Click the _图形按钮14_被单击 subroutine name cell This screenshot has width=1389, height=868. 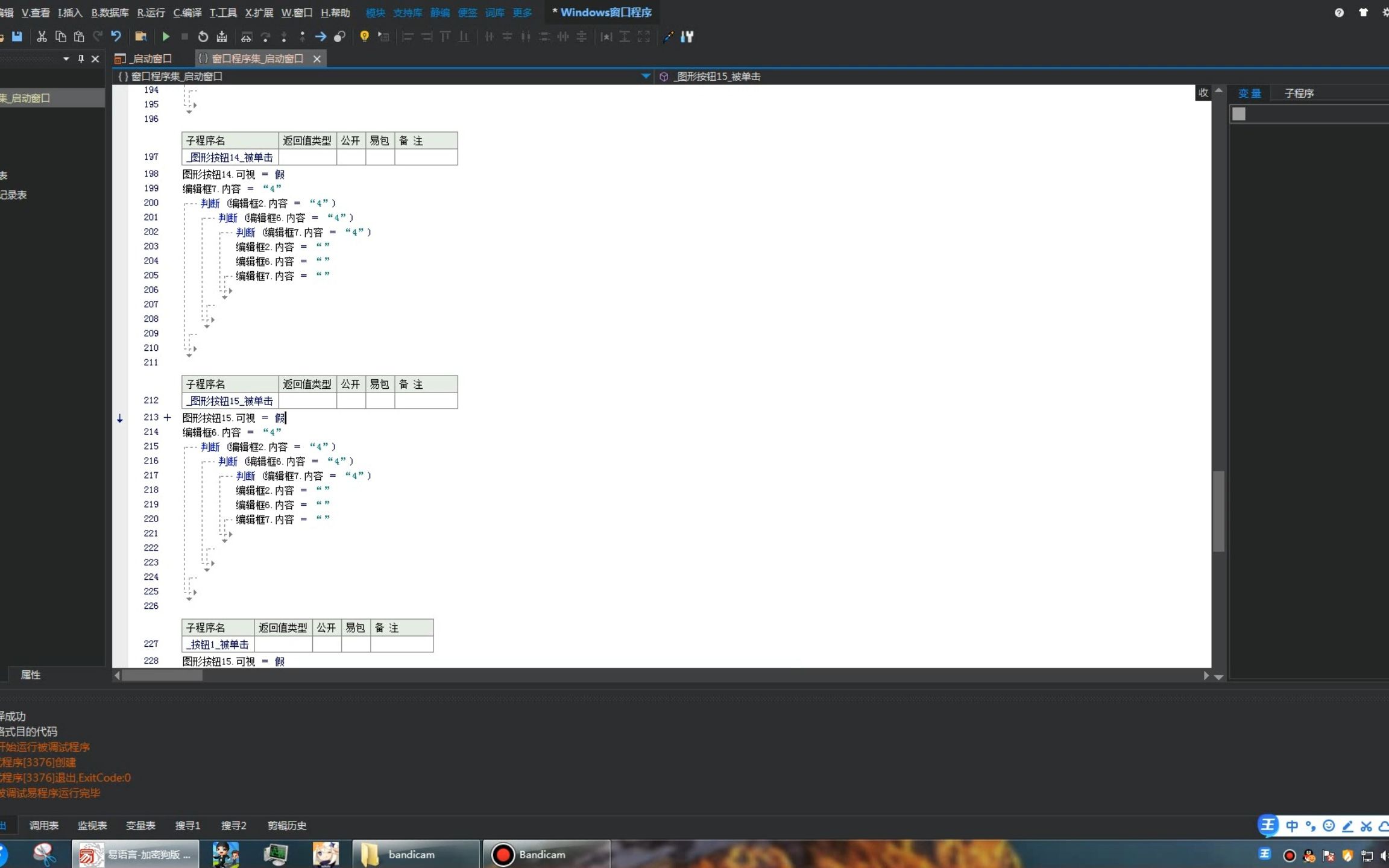[x=230, y=157]
